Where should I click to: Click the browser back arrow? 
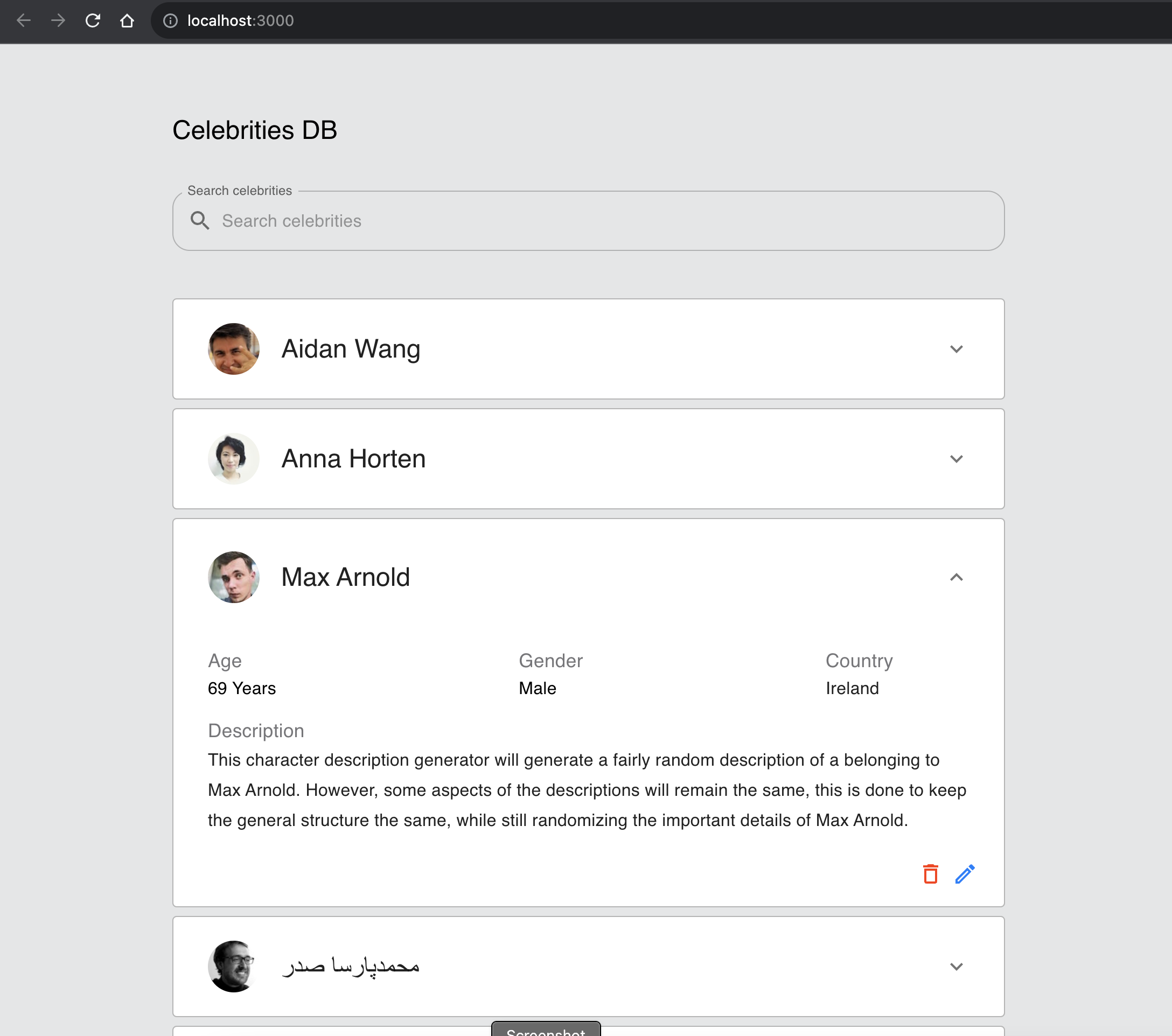pyautogui.click(x=24, y=20)
